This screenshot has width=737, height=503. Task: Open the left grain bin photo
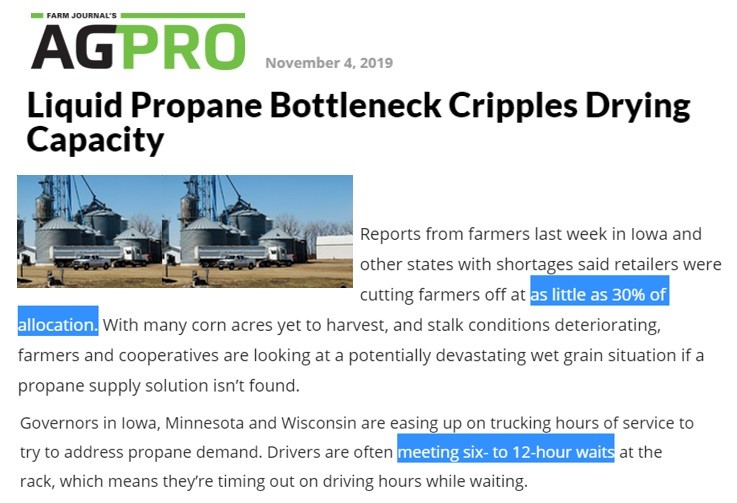click(89, 231)
